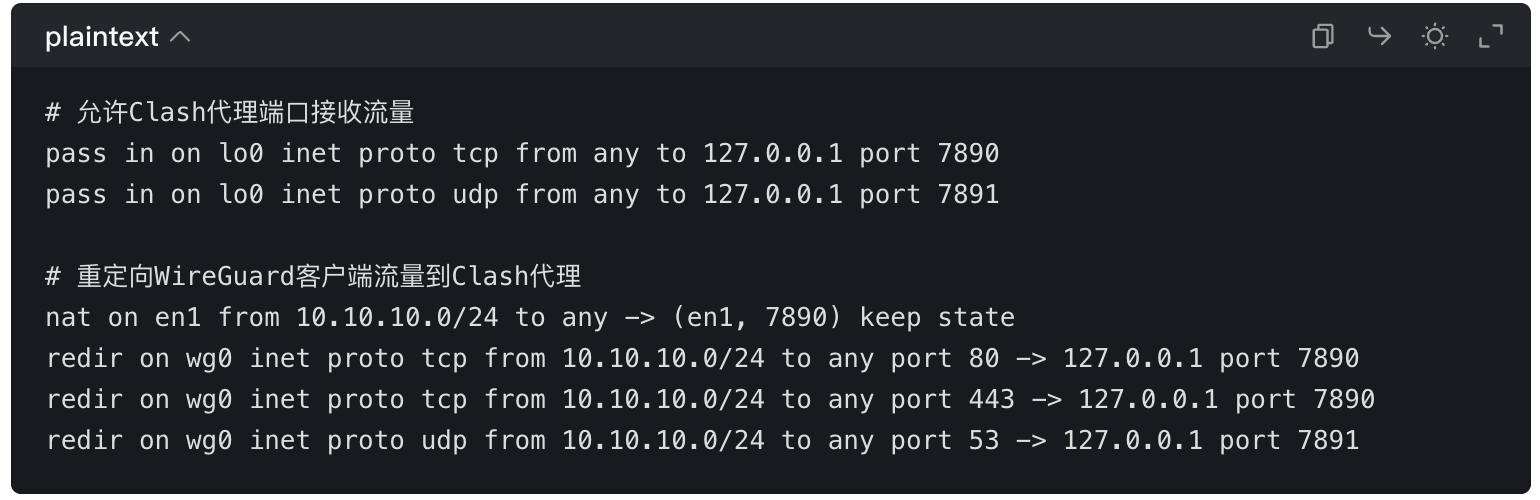Copy the code block contents
The image size is (1540, 500).
(1323, 37)
